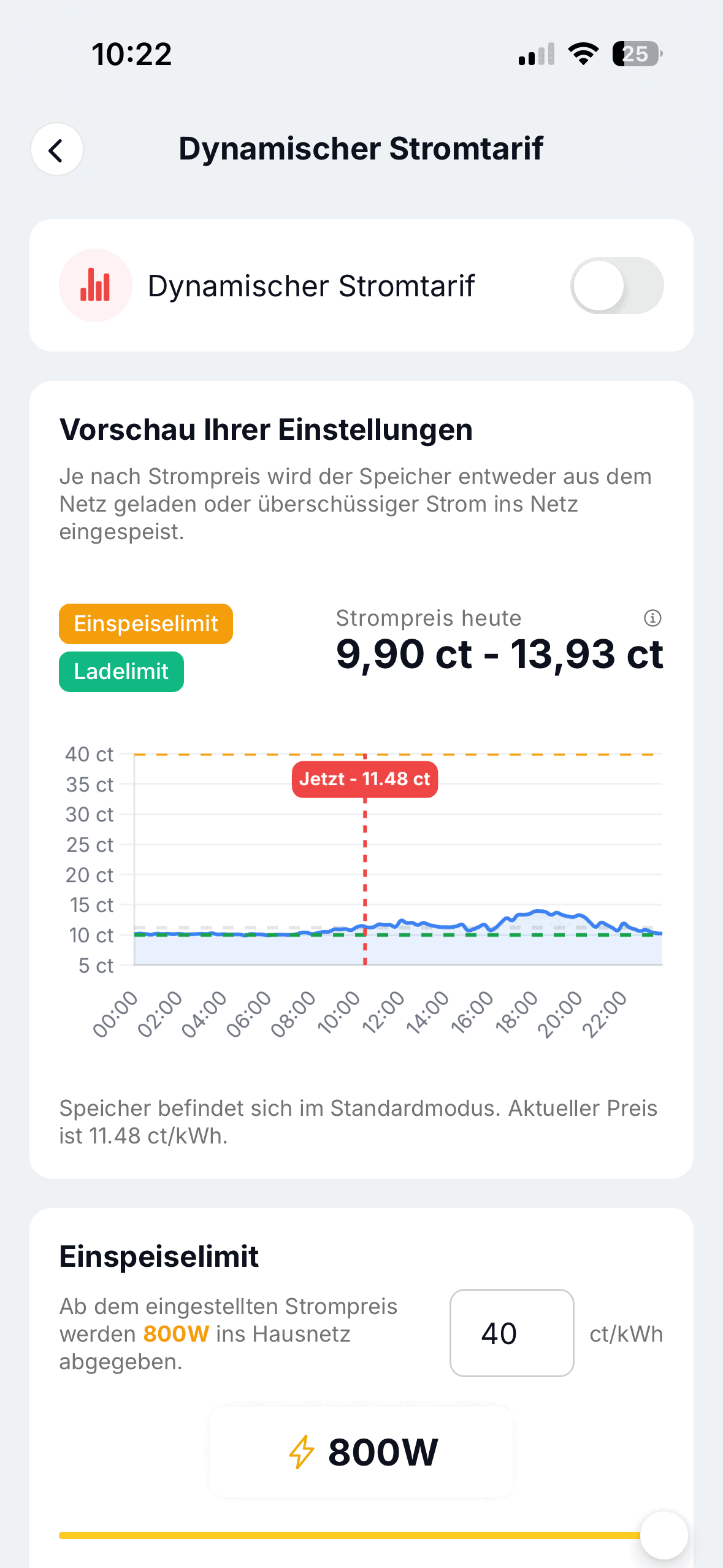Tap the red Jetzt 11.48 ct marker
Image resolution: width=723 pixels, height=1568 pixels.
365,779
